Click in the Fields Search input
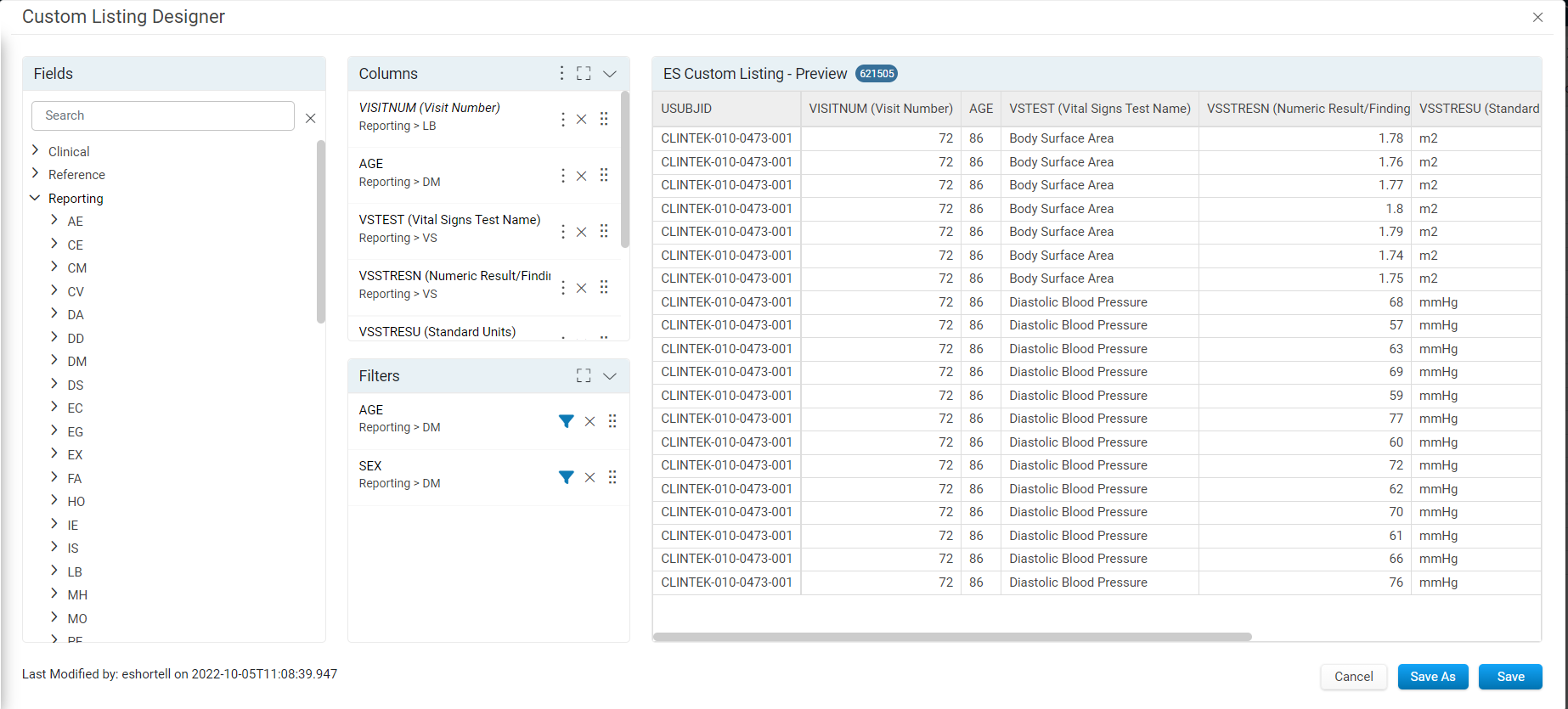Viewport: 1568px width, 709px height. (163, 115)
